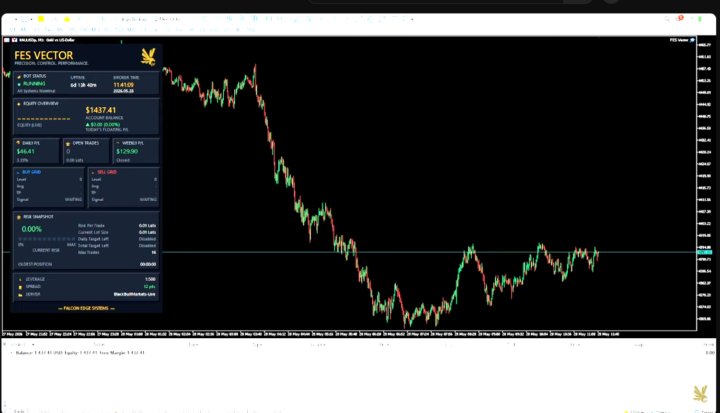The height and width of the screenshot is (413, 720).
Task: Click the Oldest Position 00:00:00 value
Action: (148, 265)
